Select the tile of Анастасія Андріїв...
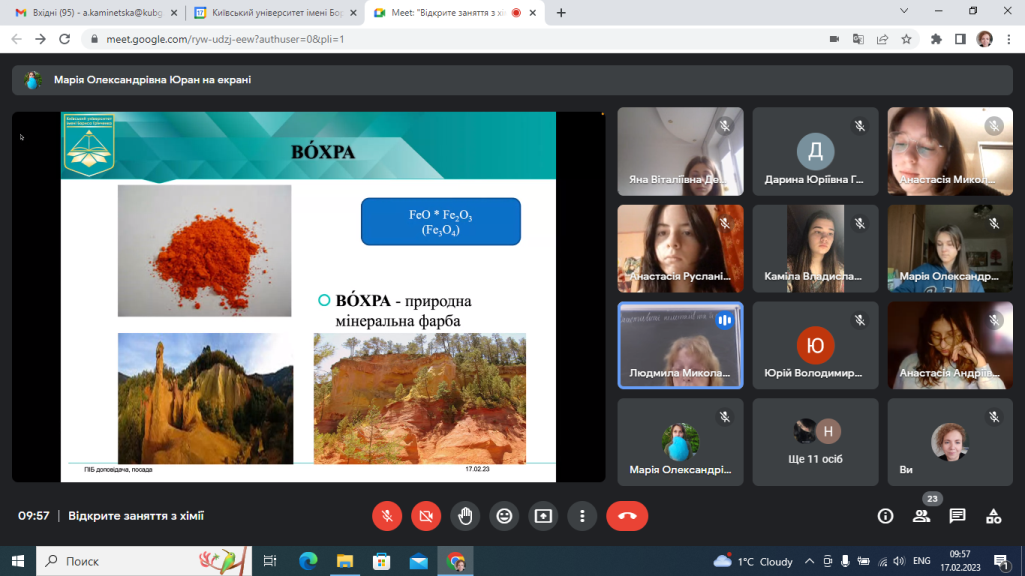This screenshot has width=1025, height=576. pos(950,345)
